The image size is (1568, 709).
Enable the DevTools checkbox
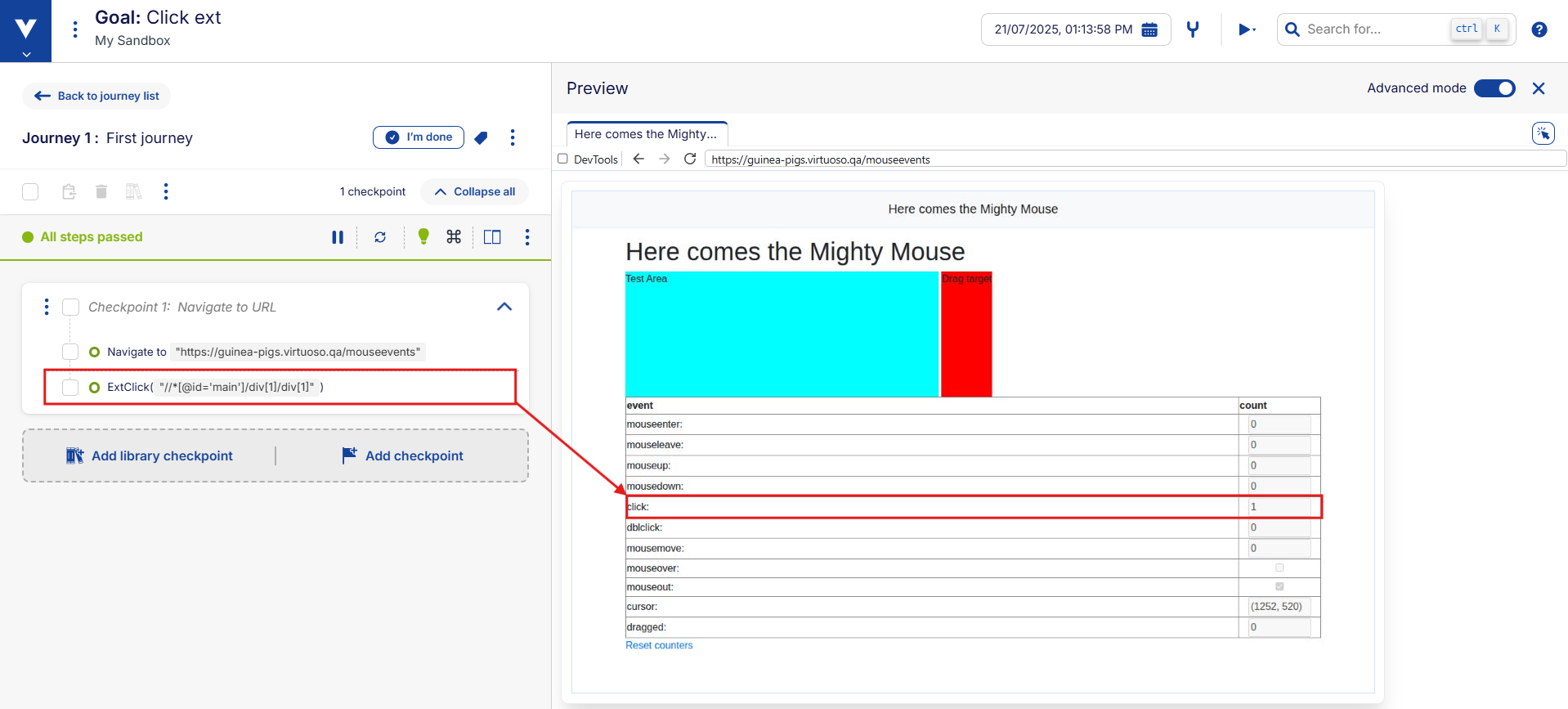(x=562, y=159)
